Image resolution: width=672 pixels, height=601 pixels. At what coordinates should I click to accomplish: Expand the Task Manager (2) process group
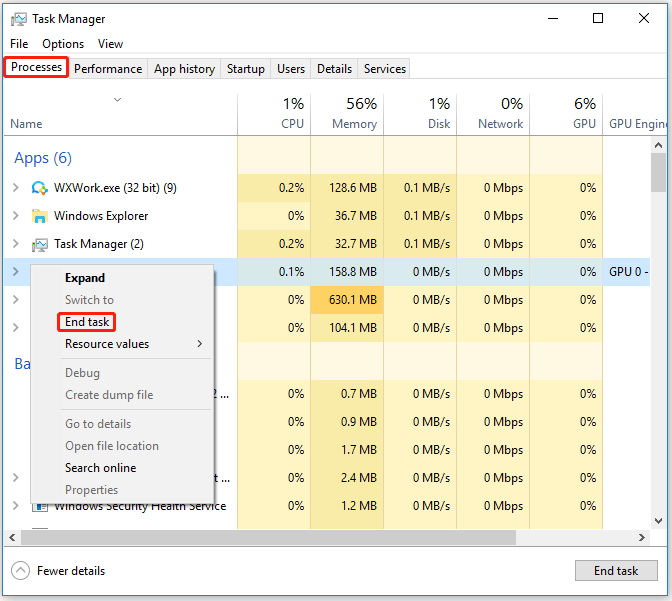pyautogui.click(x=16, y=243)
